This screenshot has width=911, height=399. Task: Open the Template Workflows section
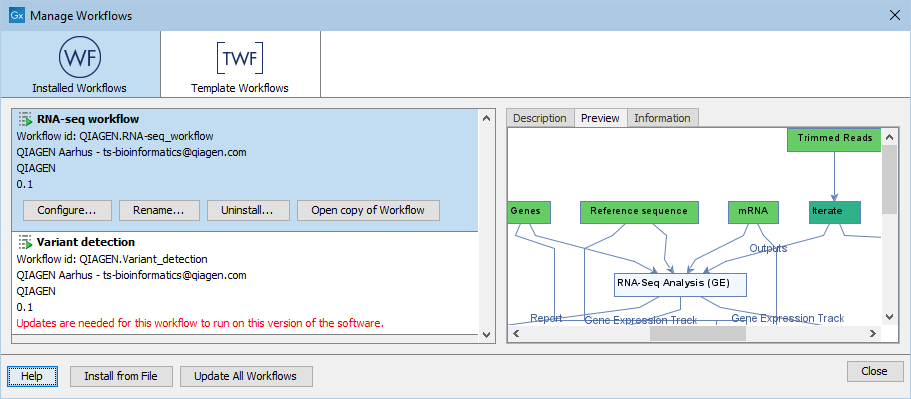tap(240, 64)
